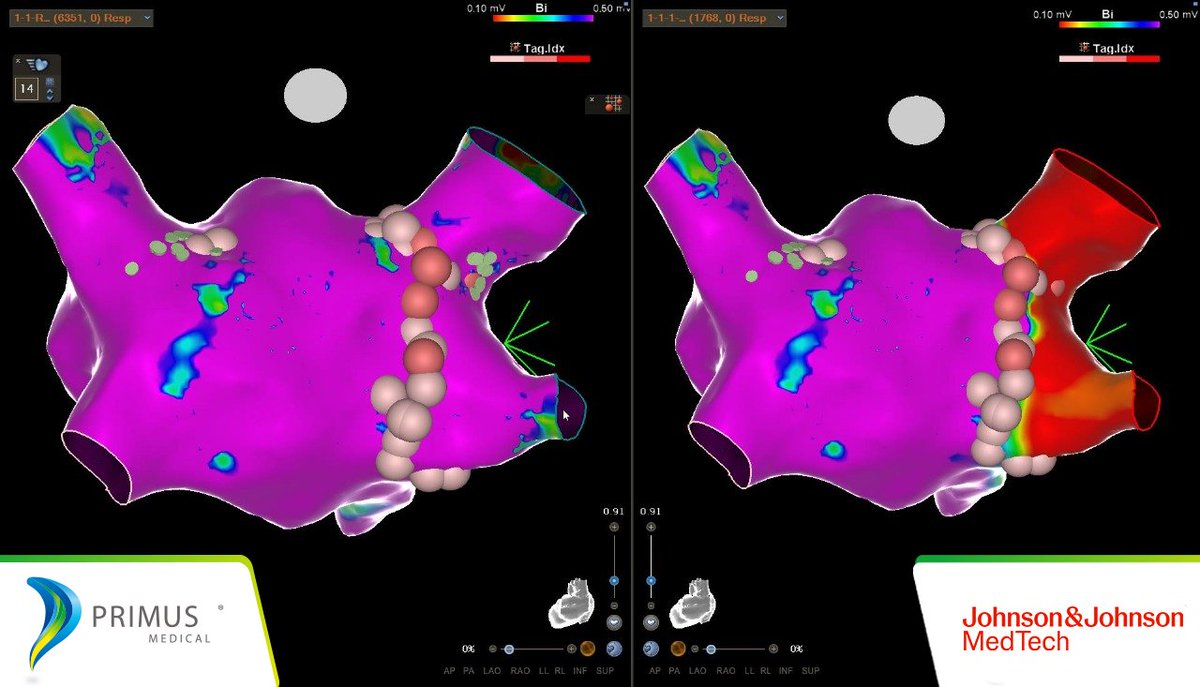Close the small heart-list panel showing 14

[18, 61]
